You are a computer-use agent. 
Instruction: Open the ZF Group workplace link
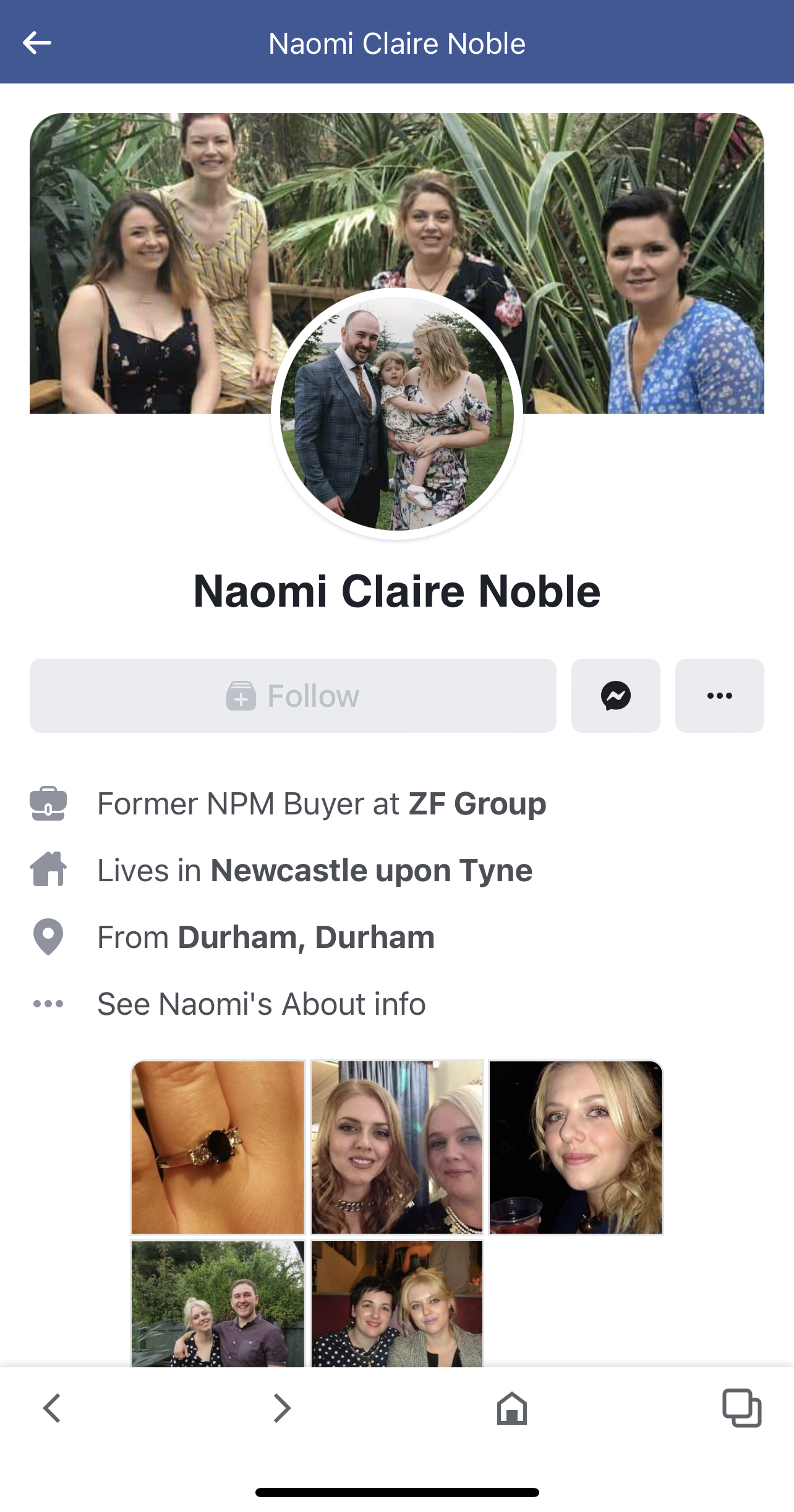tap(477, 804)
